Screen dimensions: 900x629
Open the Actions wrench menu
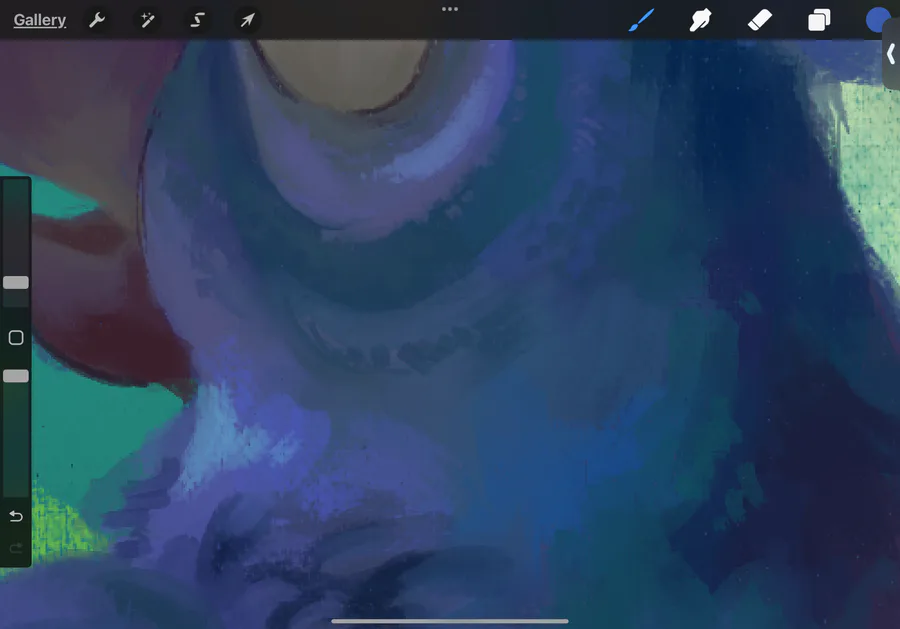(97, 20)
